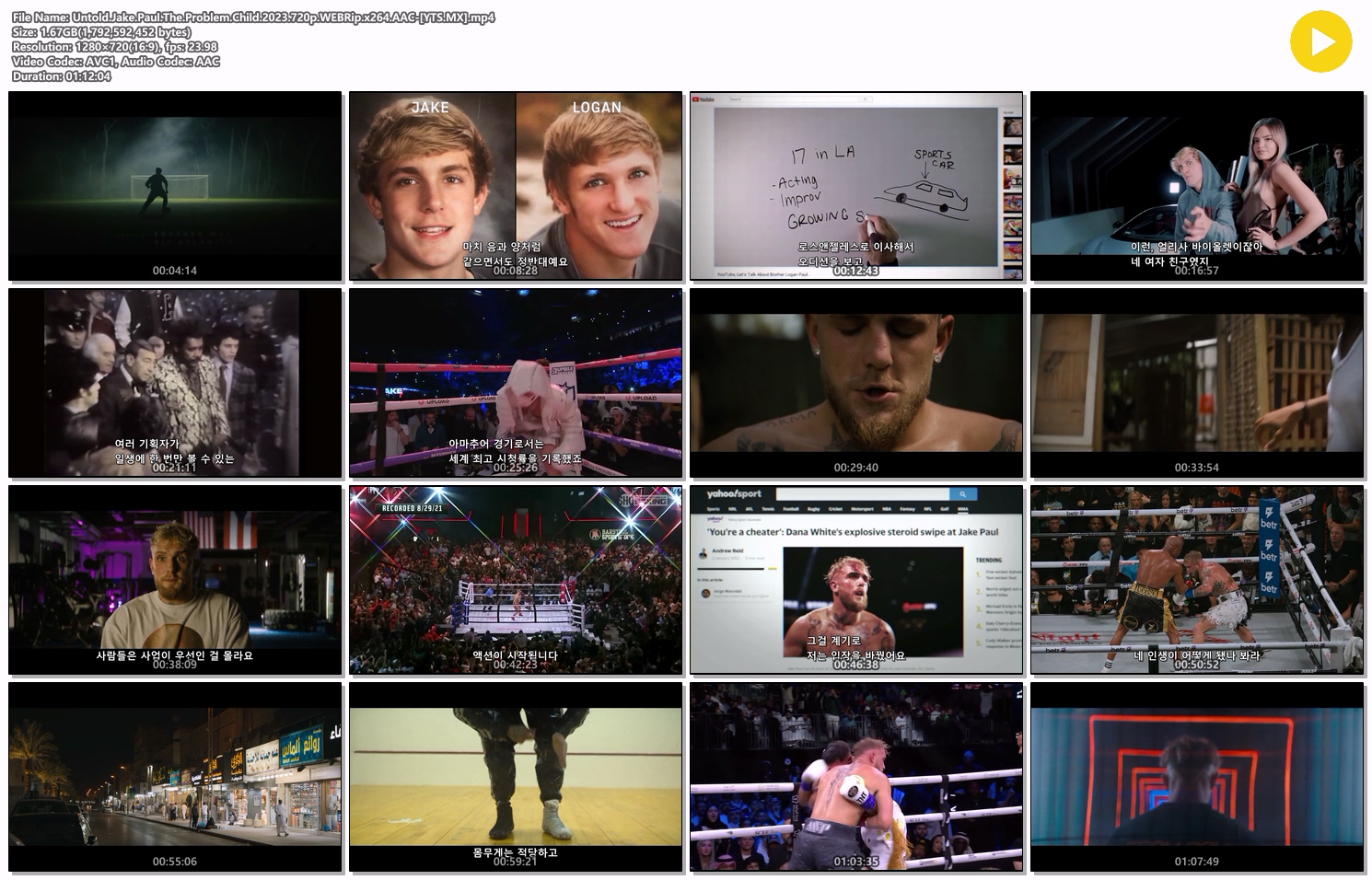Click the hooded boxer ring thumbnail at 00:25:26
The height and width of the screenshot is (880, 1372).
[516, 383]
